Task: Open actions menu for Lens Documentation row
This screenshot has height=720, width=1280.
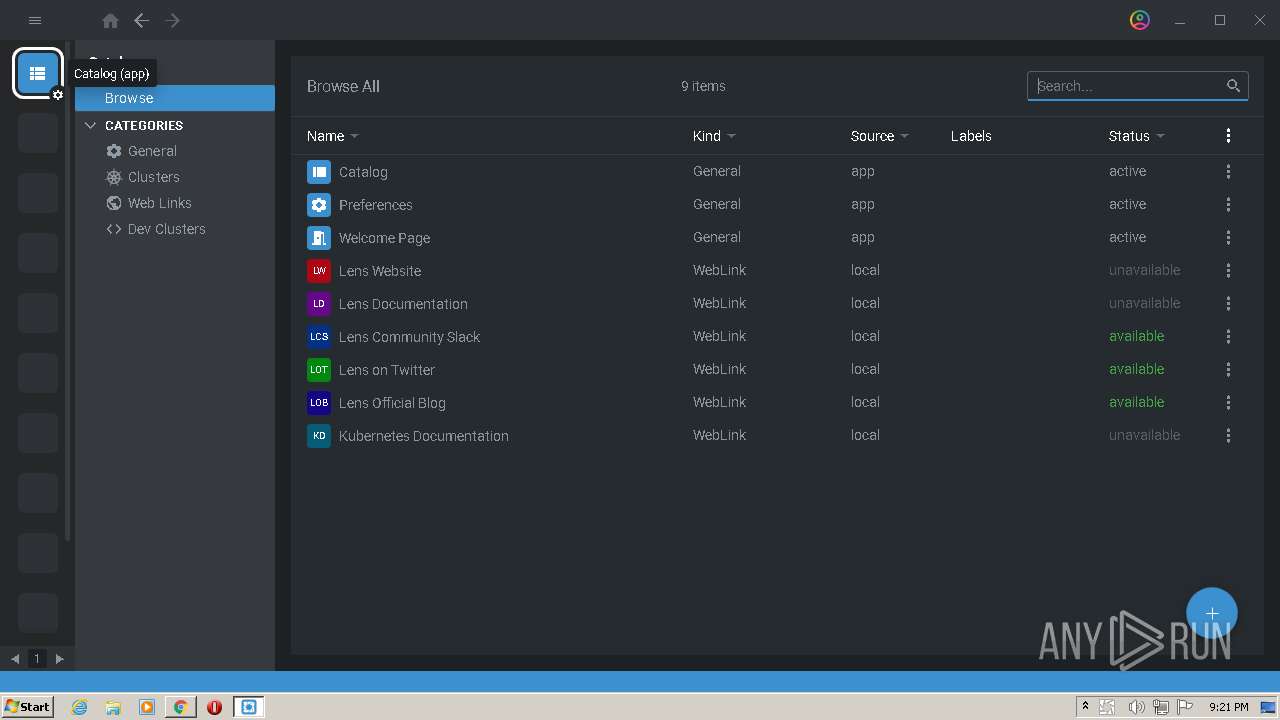Action: tap(1228, 304)
